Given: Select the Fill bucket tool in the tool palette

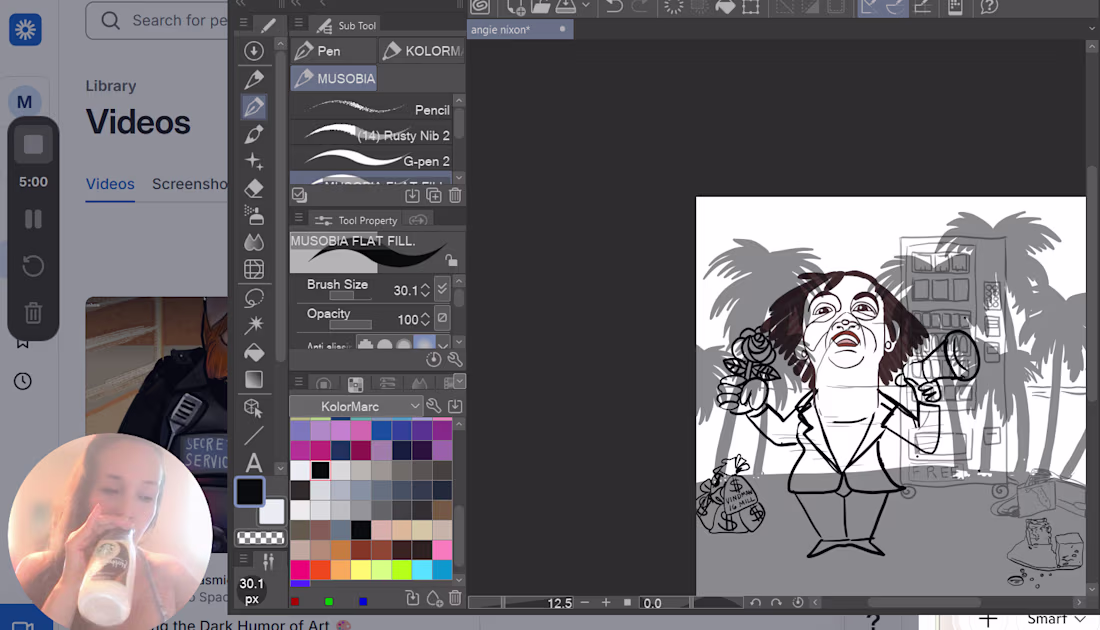Looking at the screenshot, I should coord(254,352).
